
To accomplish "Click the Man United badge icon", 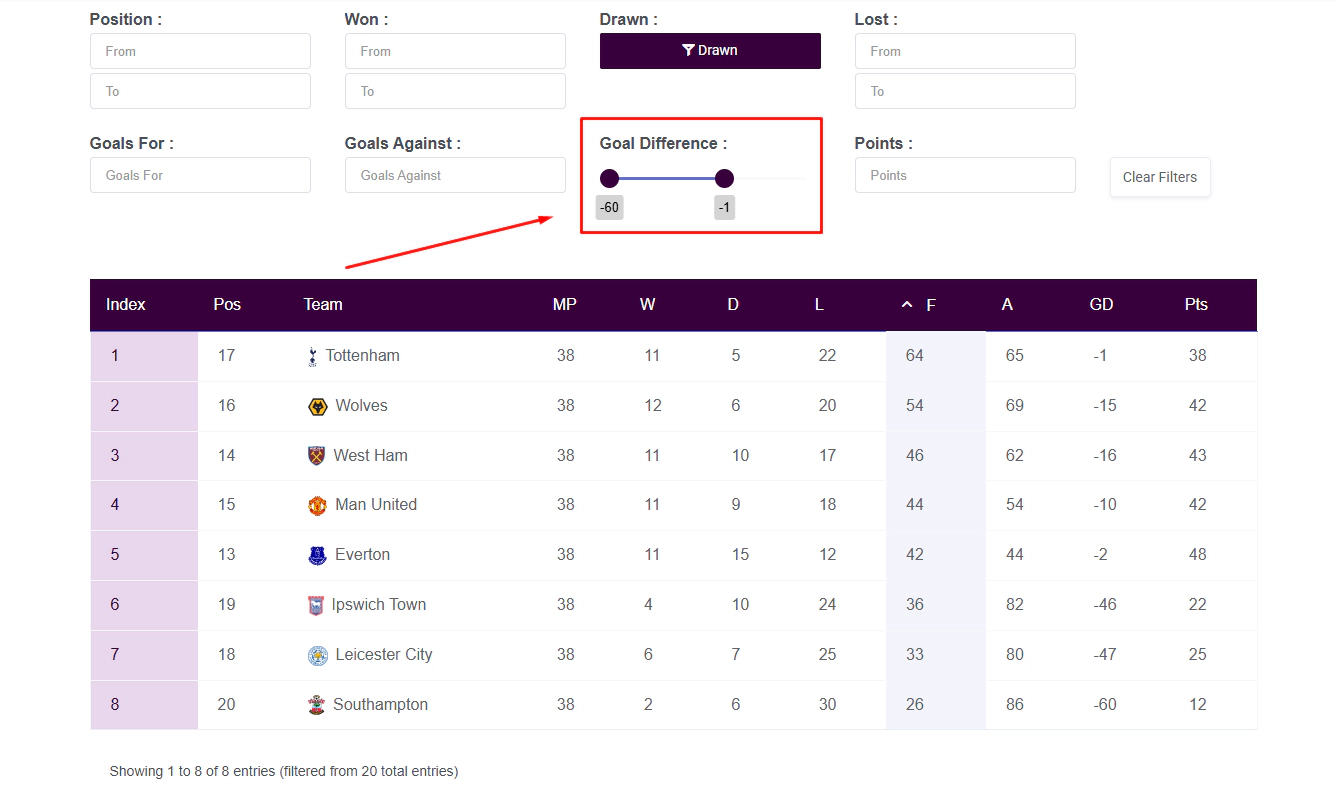I will (x=318, y=505).
